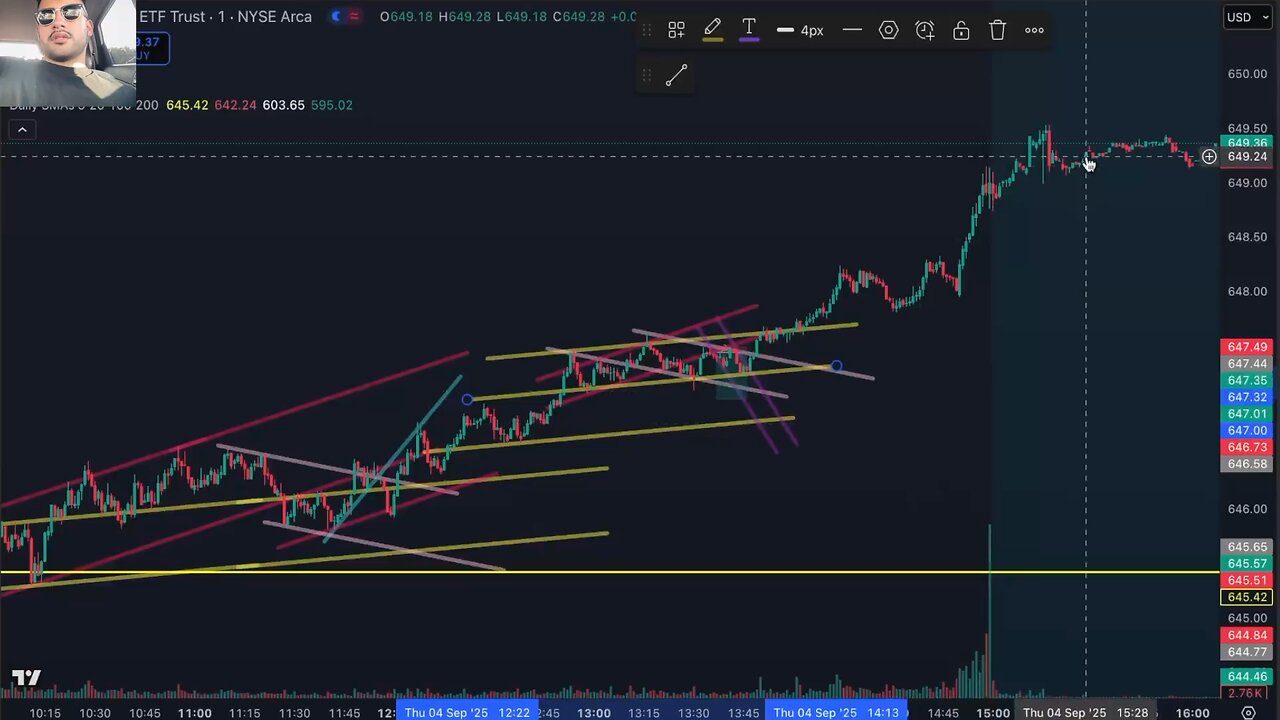This screenshot has height=720, width=1280.
Task: Click the 645.42 SMA value
Action: [187, 105]
